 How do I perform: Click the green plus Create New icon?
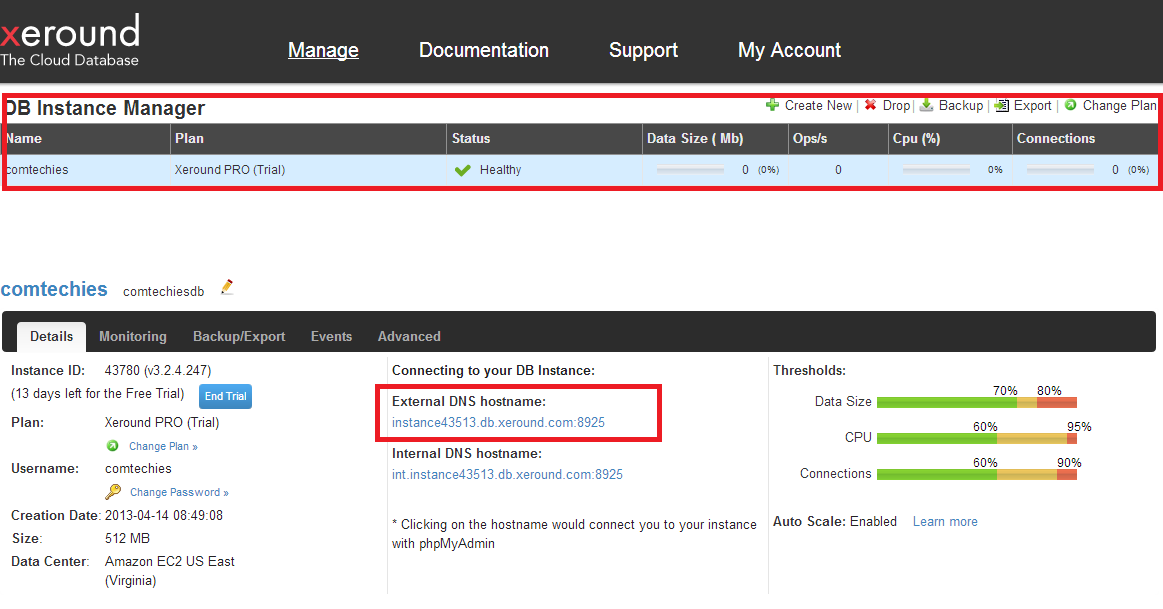(772, 105)
